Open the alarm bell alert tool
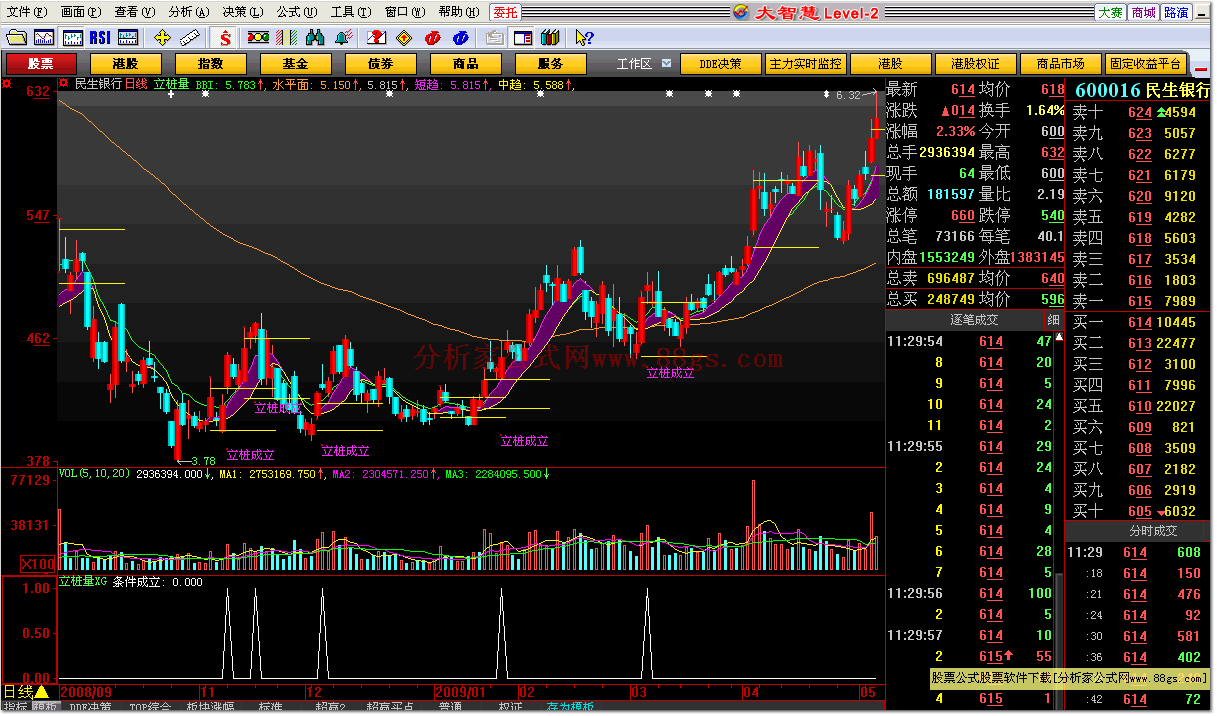This screenshot has height=716, width=1217. tap(343, 38)
